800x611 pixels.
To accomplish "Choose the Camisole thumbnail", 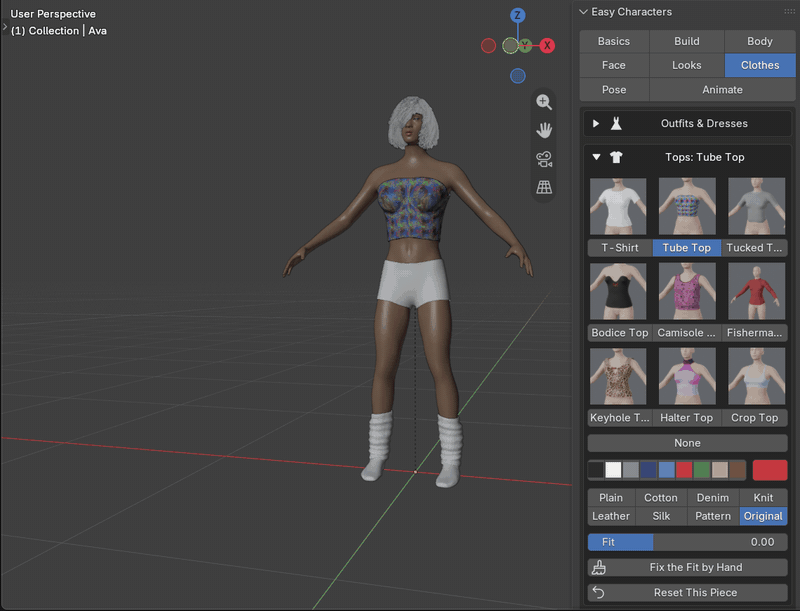I will pos(687,291).
